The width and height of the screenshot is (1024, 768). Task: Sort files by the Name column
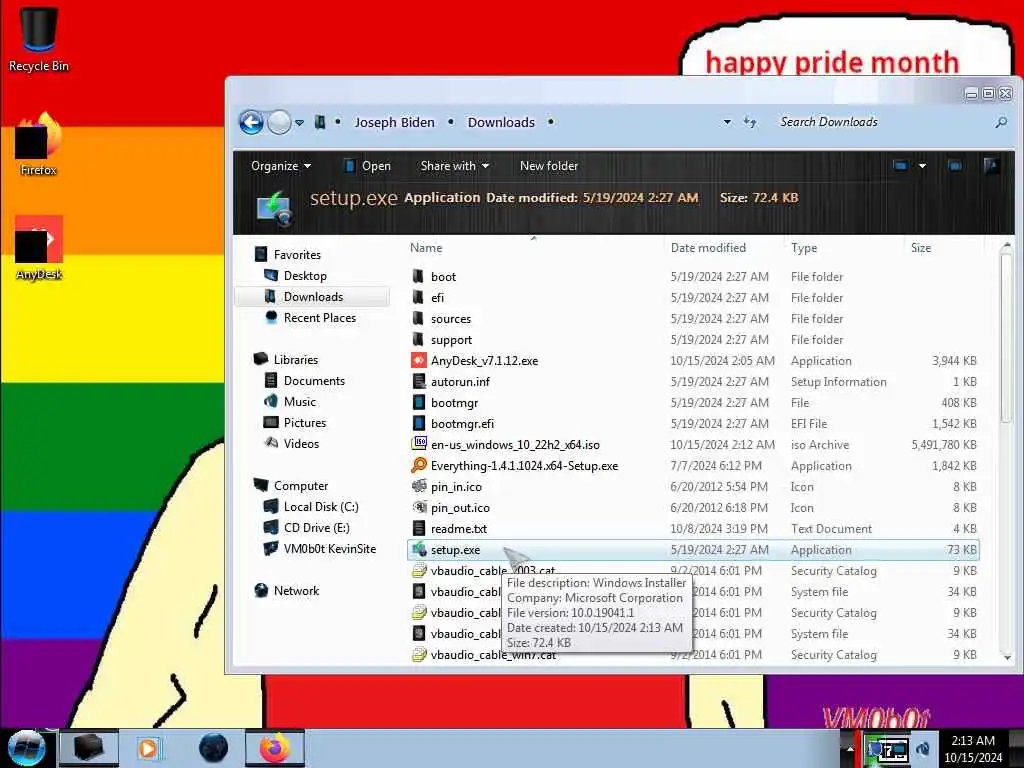tap(426, 248)
